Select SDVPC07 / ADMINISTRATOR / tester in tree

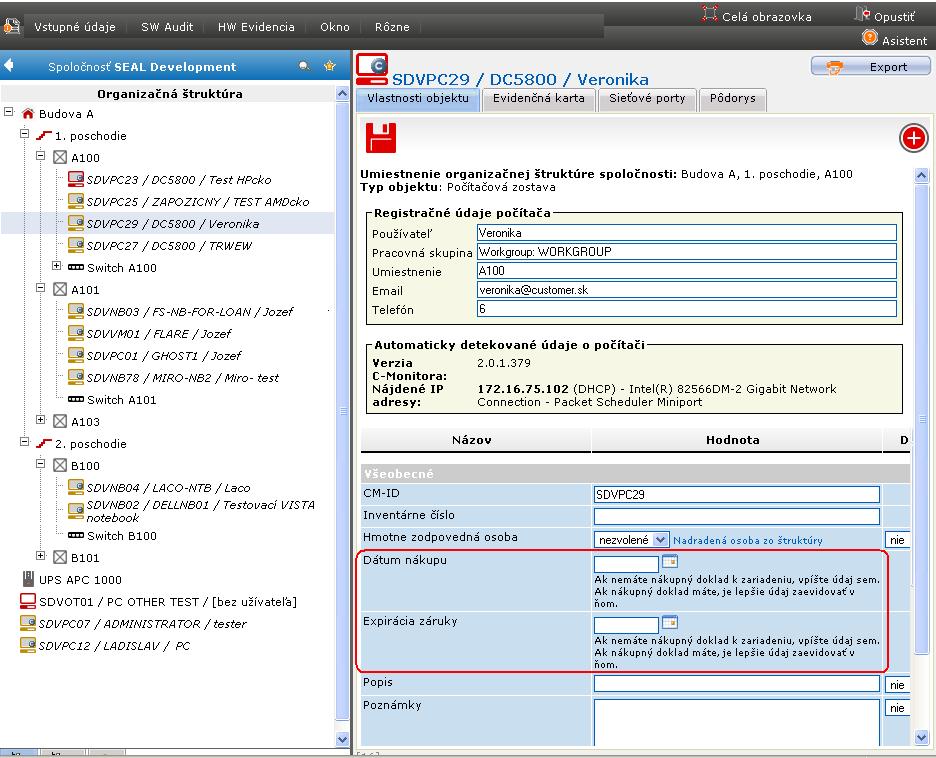[x=143, y=624]
